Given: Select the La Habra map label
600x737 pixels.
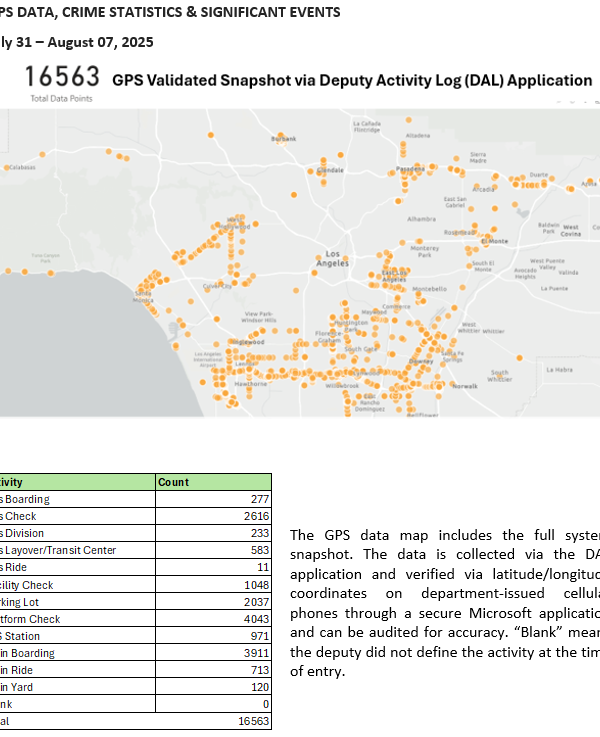Looking at the screenshot, I should tap(561, 369).
